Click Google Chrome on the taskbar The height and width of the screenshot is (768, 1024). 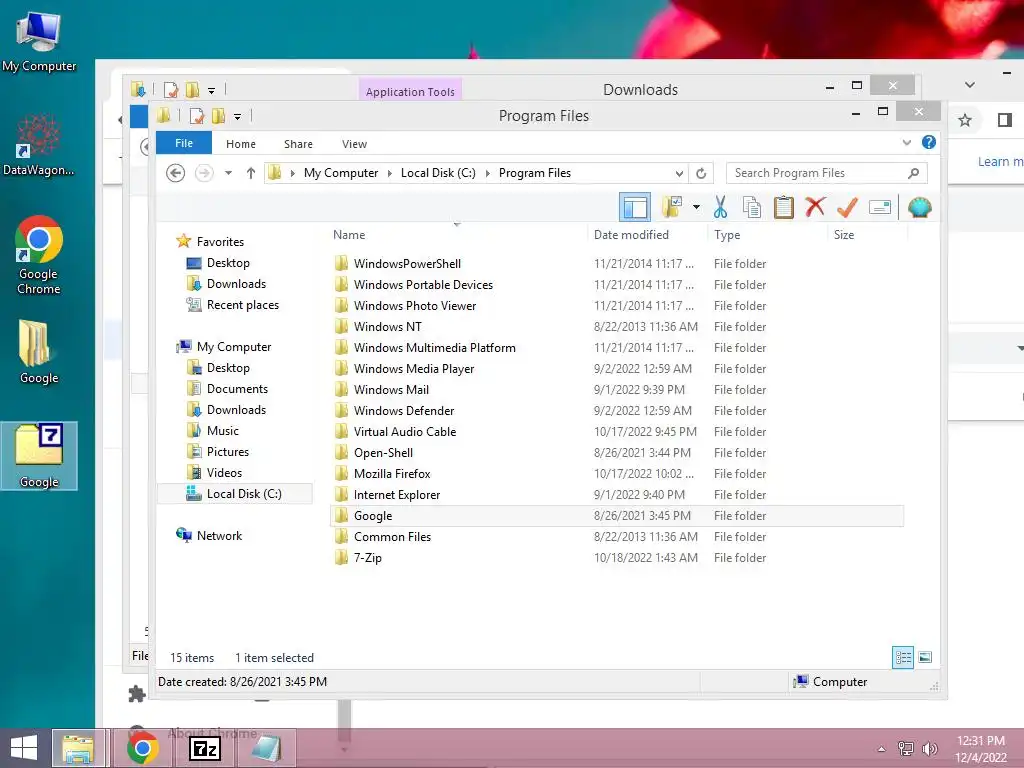click(x=142, y=748)
